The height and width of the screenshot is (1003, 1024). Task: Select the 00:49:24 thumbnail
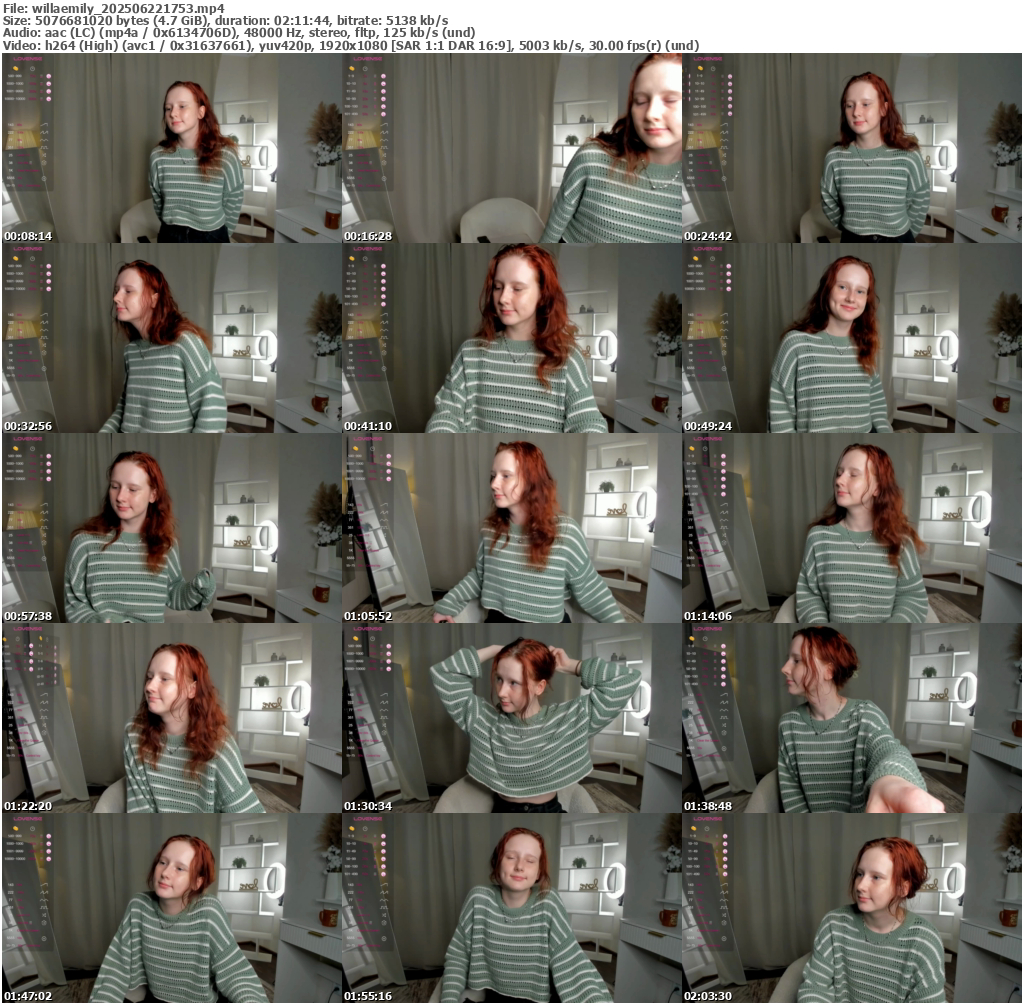pos(852,338)
